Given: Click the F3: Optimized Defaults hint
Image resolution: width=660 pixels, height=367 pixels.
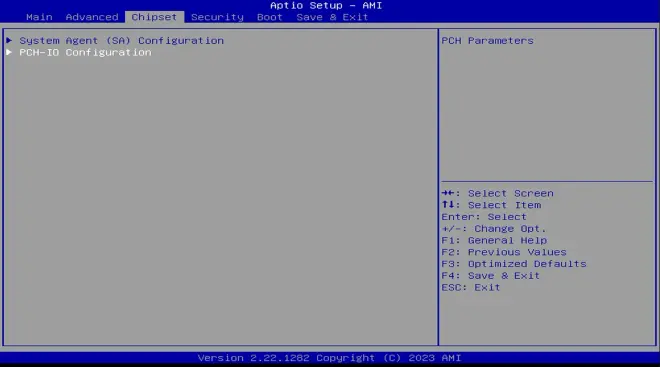Looking at the screenshot, I should [514, 264].
